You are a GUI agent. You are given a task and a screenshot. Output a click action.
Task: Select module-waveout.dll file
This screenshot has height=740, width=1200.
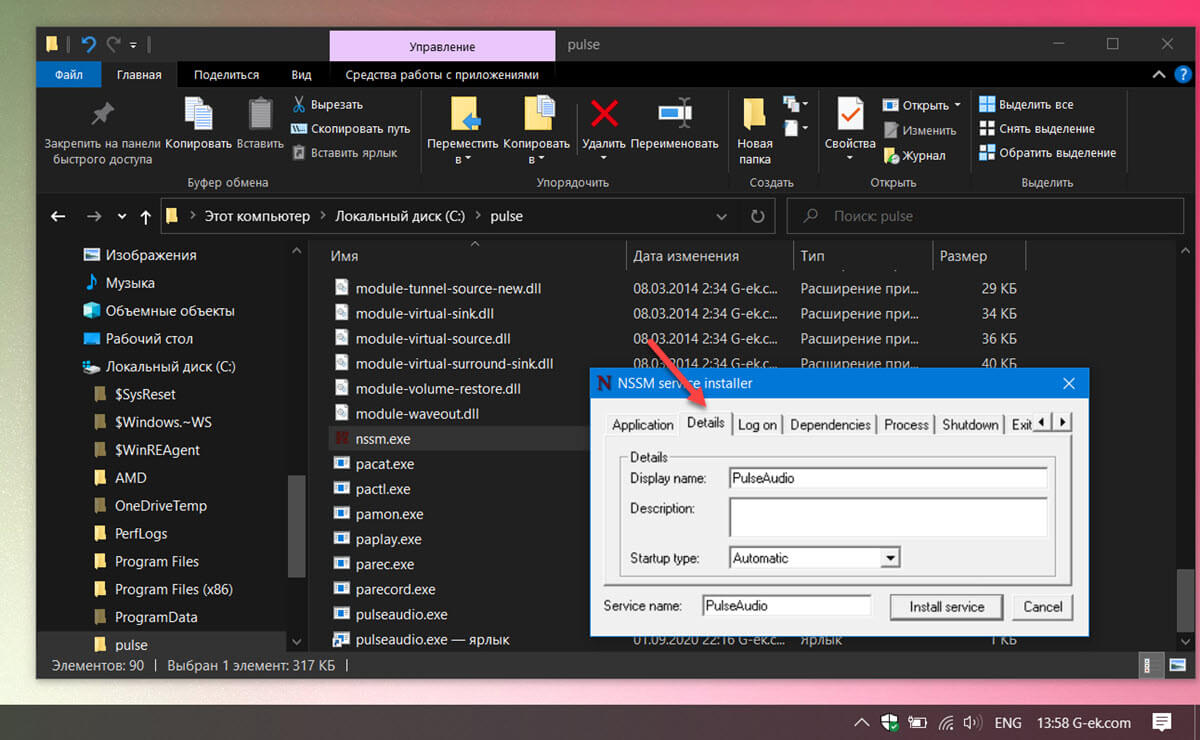pos(417,414)
